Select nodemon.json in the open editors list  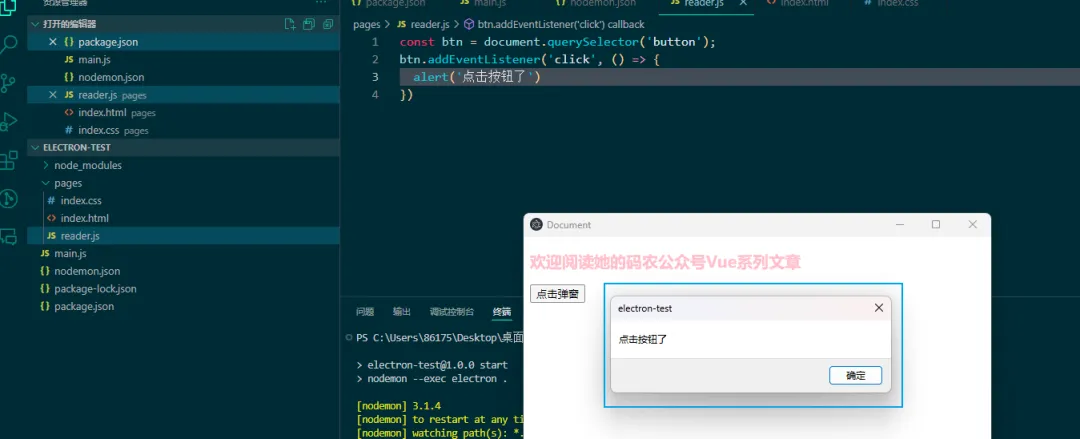(111, 77)
